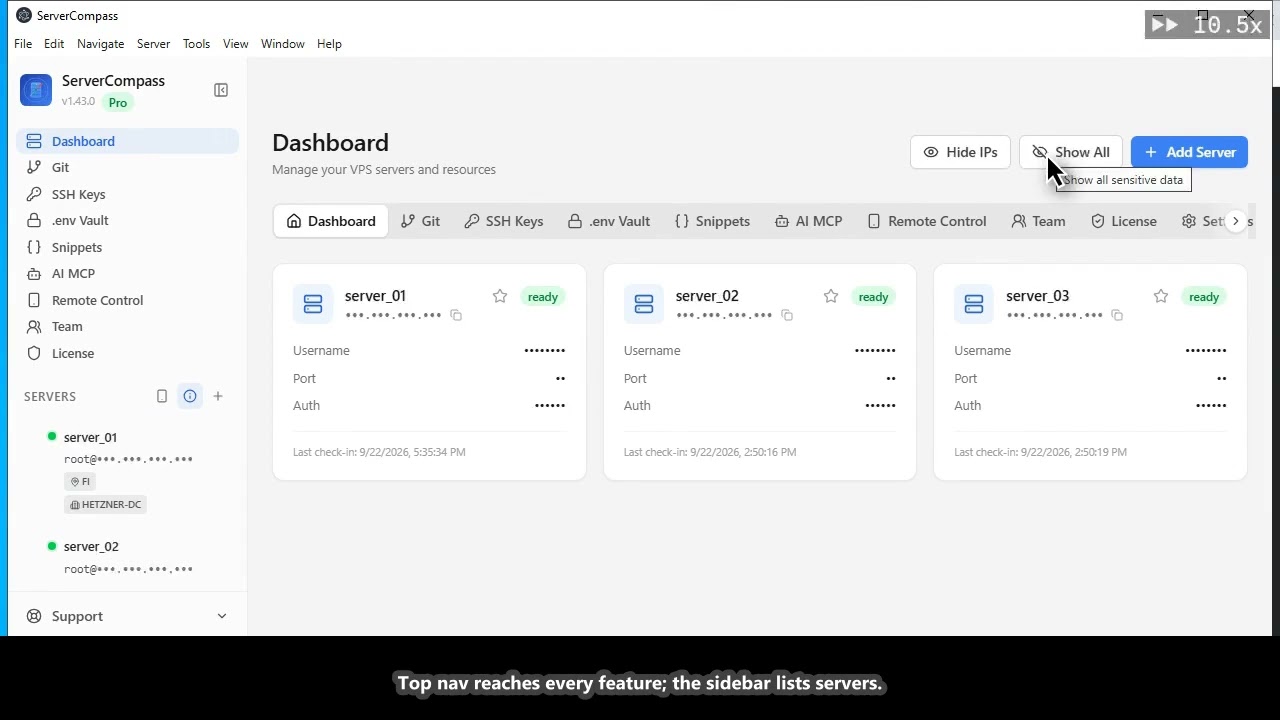Image resolution: width=1280 pixels, height=720 pixels.
Task: Favorite server_01 with the star icon
Action: [500, 296]
